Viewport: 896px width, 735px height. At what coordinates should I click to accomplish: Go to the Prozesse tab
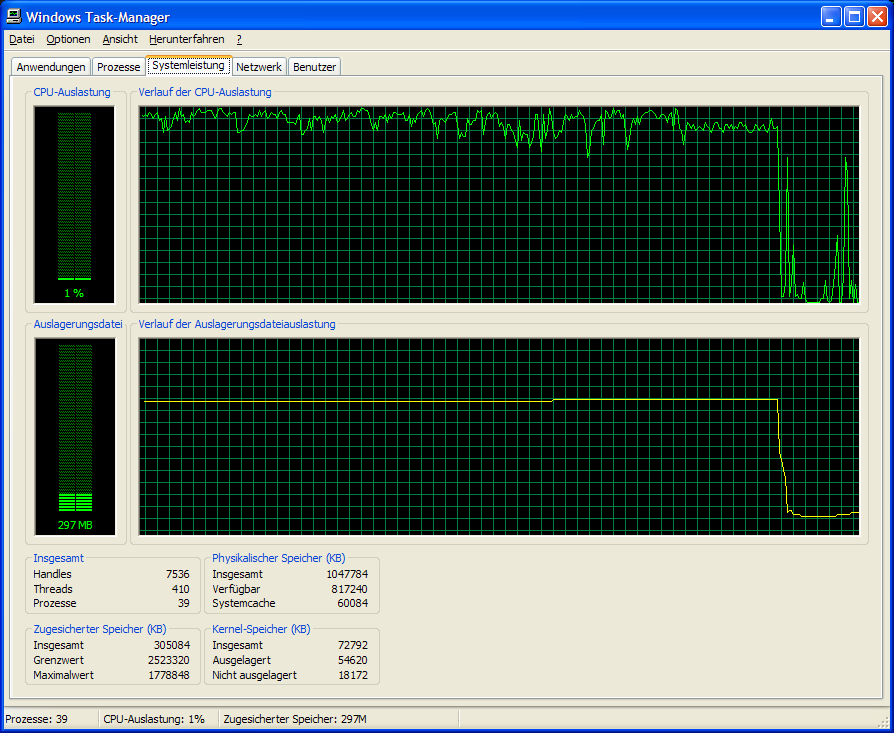[118, 67]
